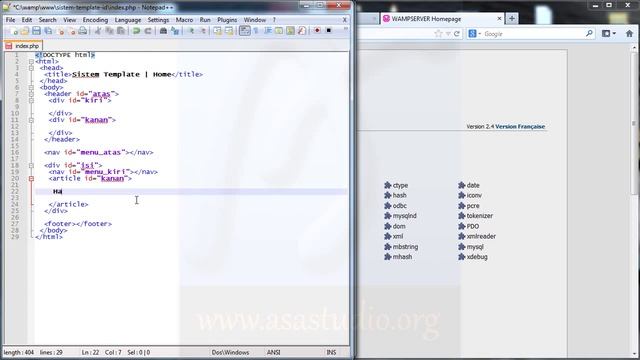Image resolution: width=640 pixels, height=360 pixels.
Task: Toggle Show All Characters pilcrow icon
Action: click(x=256, y=31)
